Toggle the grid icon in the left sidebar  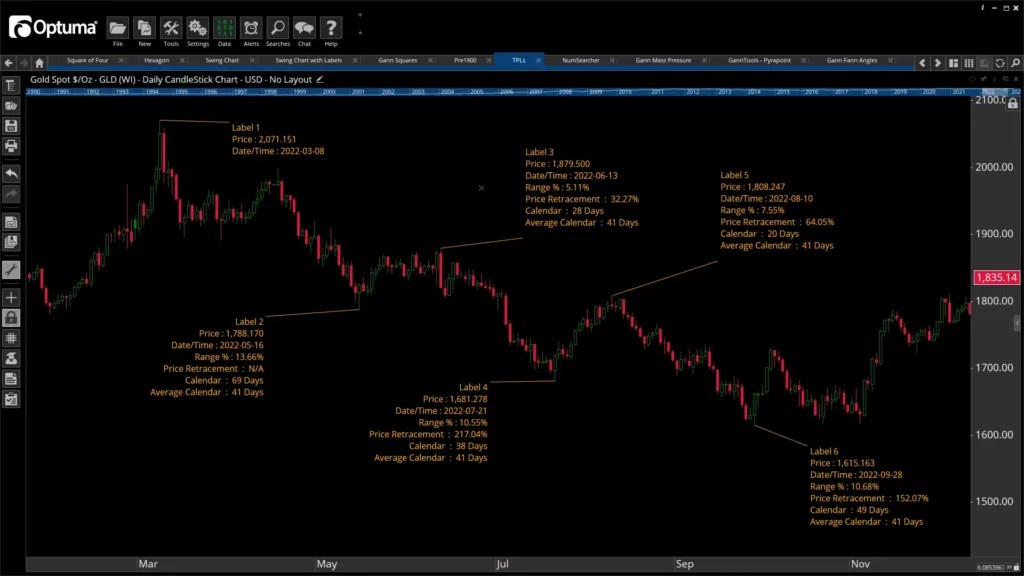point(12,337)
